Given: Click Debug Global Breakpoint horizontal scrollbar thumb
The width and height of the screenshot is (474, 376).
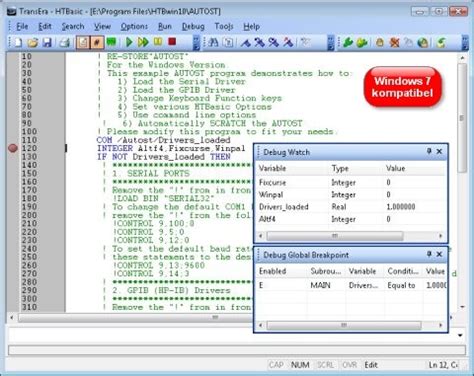Looking at the screenshot, I should click(x=344, y=325).
